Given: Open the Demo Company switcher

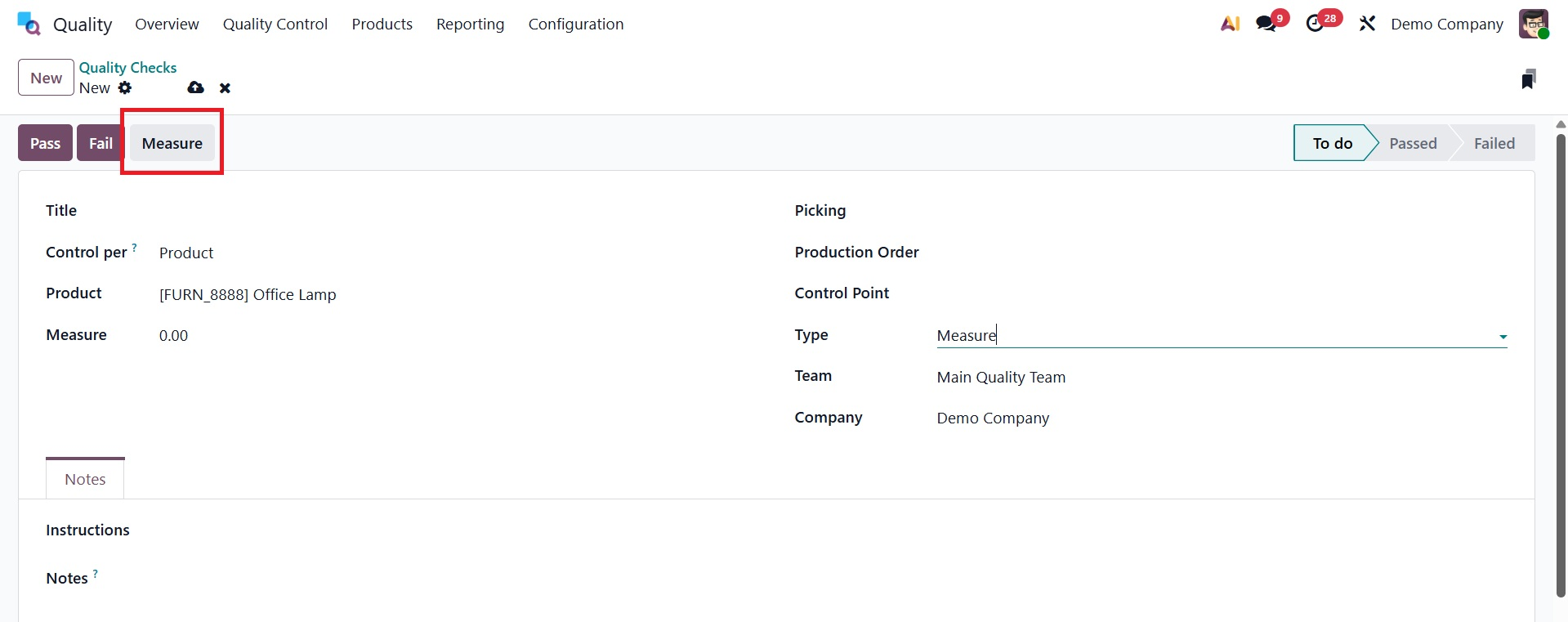Looking at the screenshot, I should [1446, 24].
